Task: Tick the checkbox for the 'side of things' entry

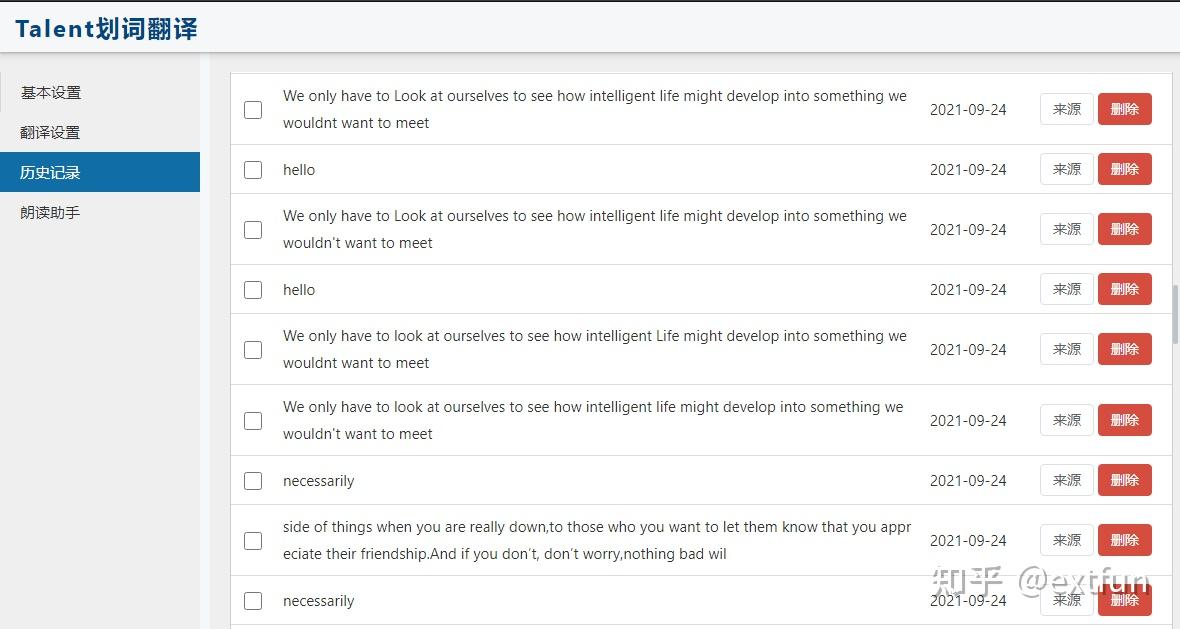Action: point(253,541)
